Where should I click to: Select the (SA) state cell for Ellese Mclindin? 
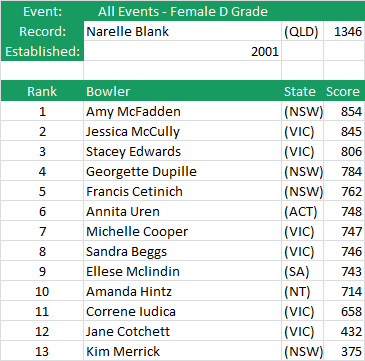pos(302,271)
